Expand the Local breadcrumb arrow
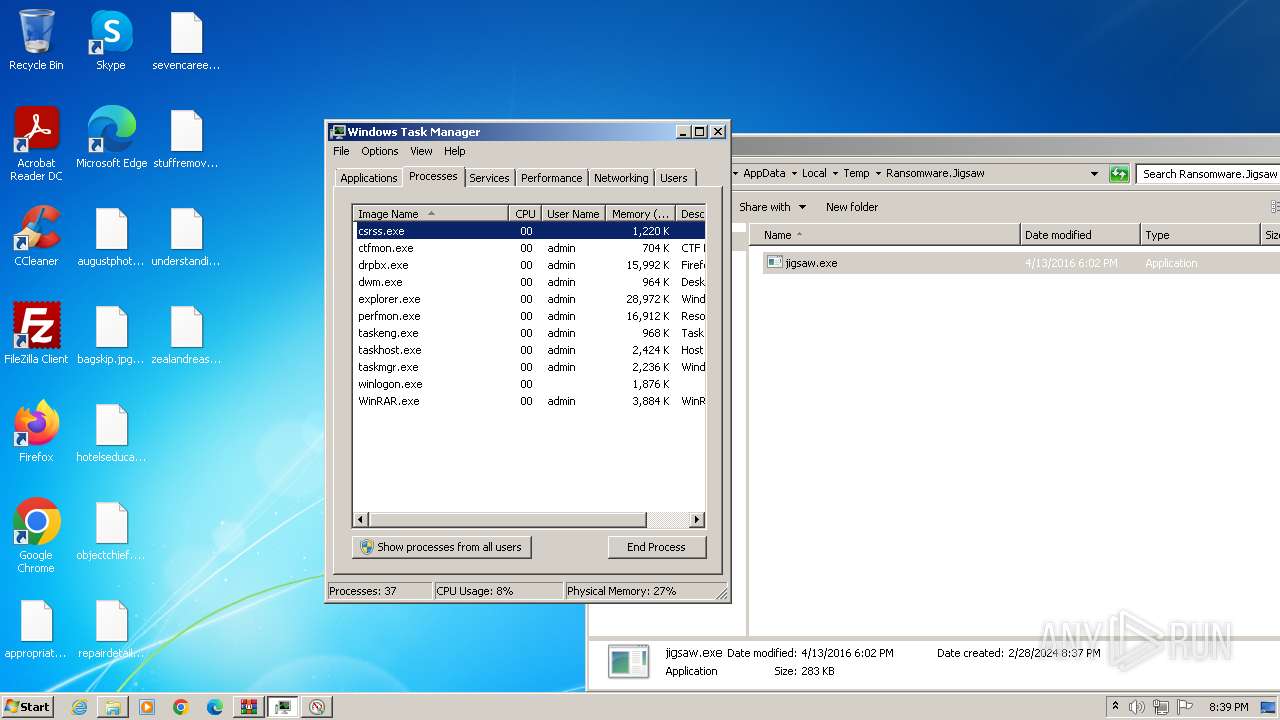This screenshot has width=1280, height=720. click(x=835, y=174)
